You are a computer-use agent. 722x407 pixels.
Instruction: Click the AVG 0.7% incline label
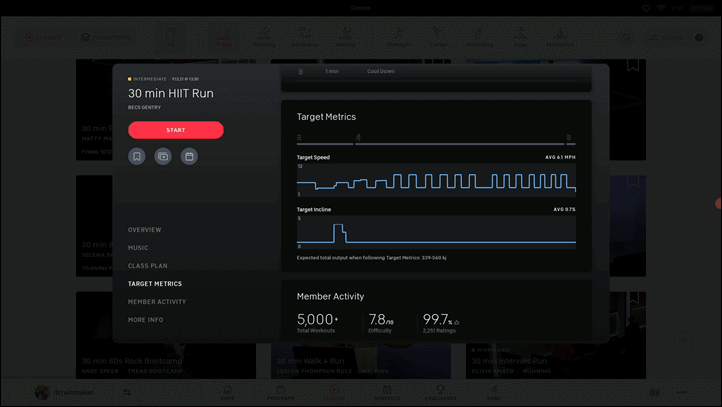[x=565, y=209]
